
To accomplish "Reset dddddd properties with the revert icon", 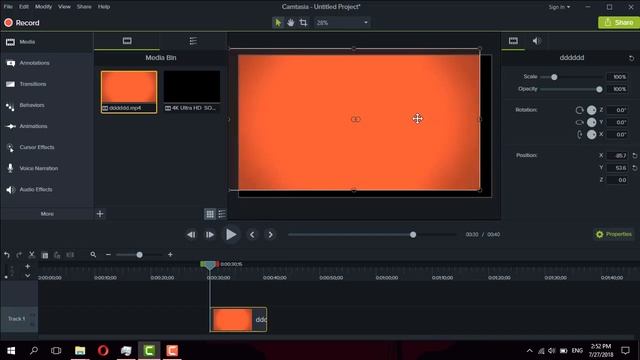I will 631,58.
